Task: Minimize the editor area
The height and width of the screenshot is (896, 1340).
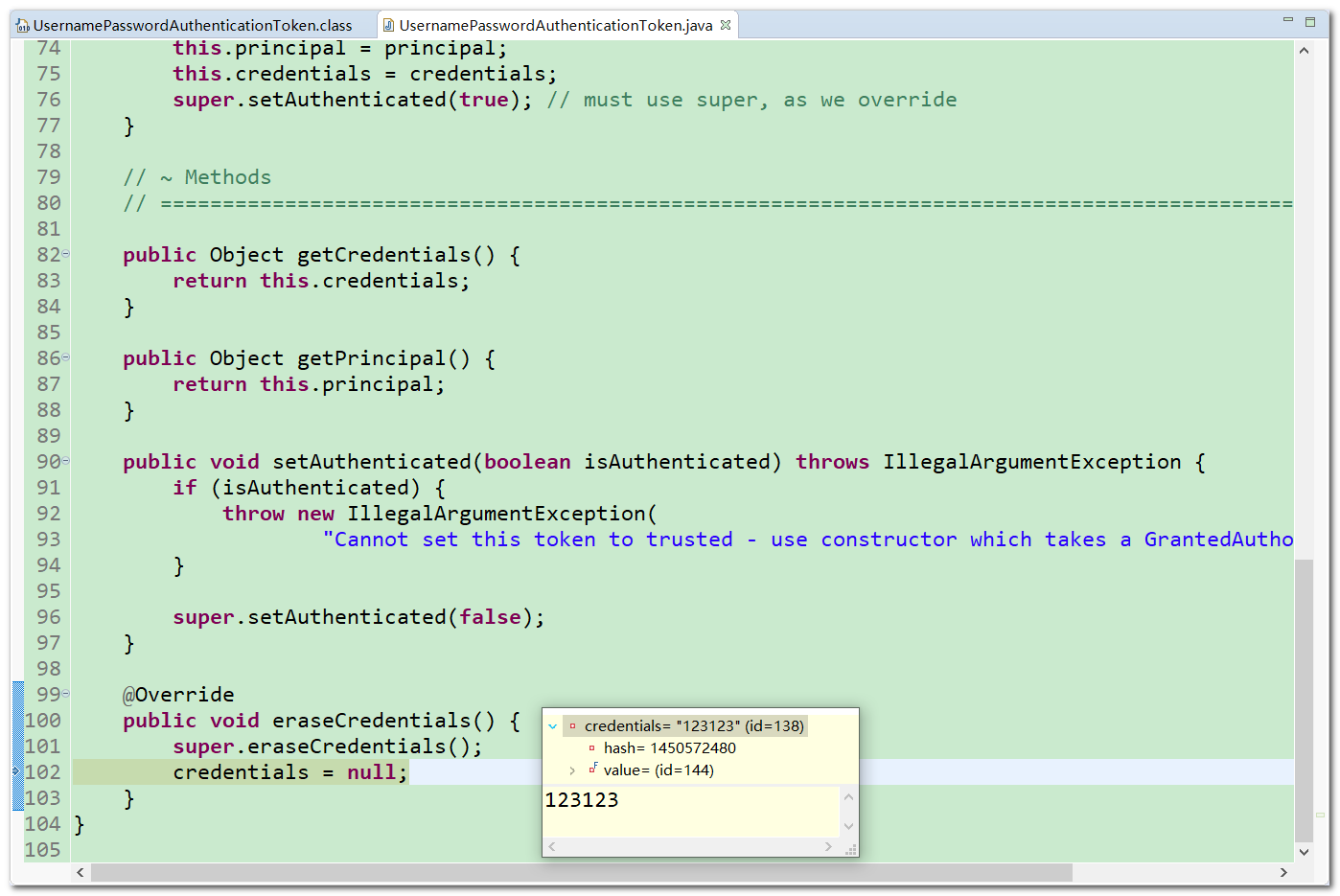Action: coord(1288,20)
